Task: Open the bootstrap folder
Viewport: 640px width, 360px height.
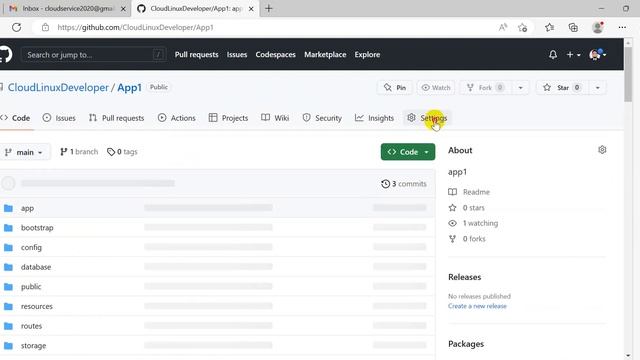Action: [37, 228]
